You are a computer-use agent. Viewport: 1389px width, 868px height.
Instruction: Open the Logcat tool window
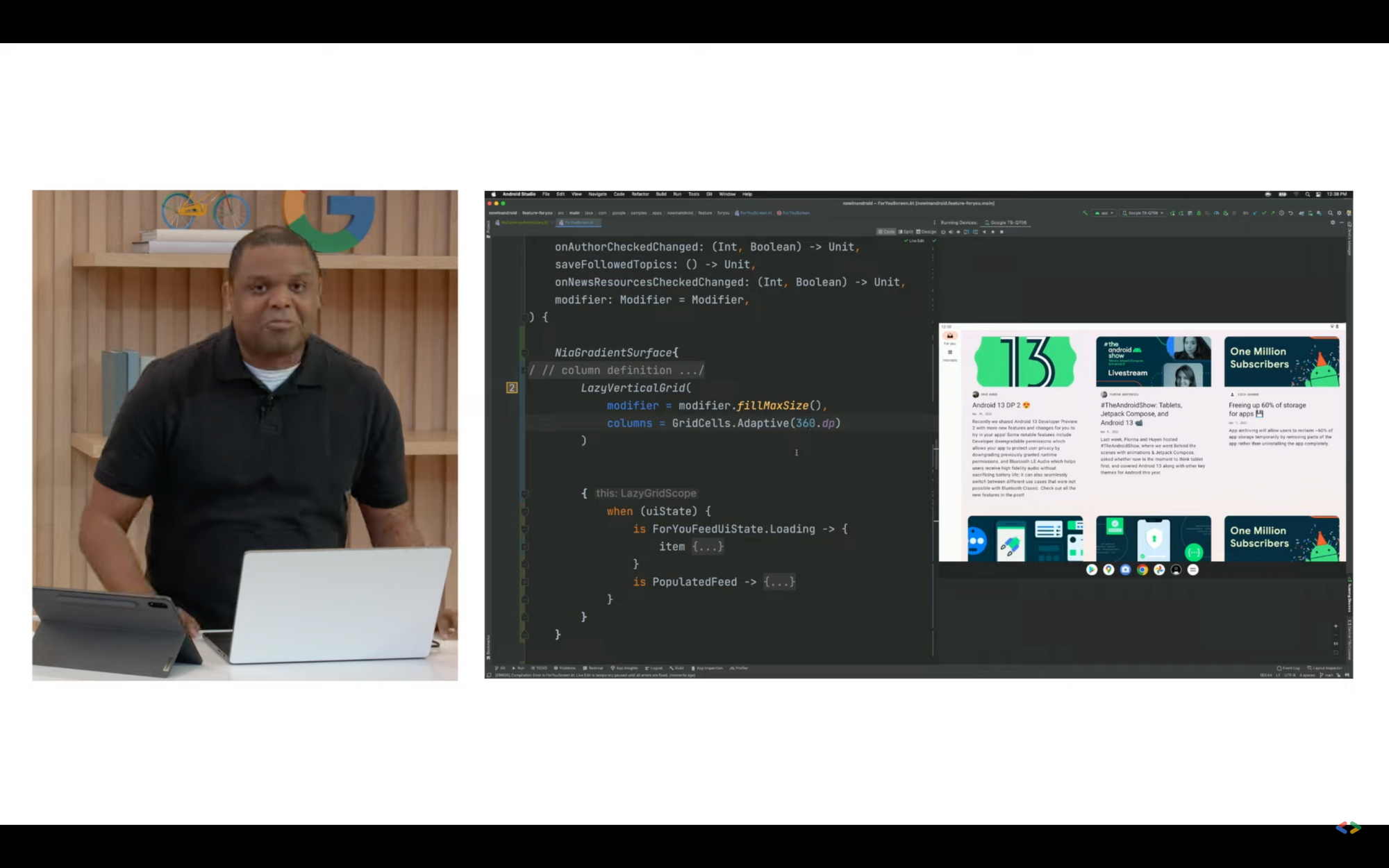point(654,668)
